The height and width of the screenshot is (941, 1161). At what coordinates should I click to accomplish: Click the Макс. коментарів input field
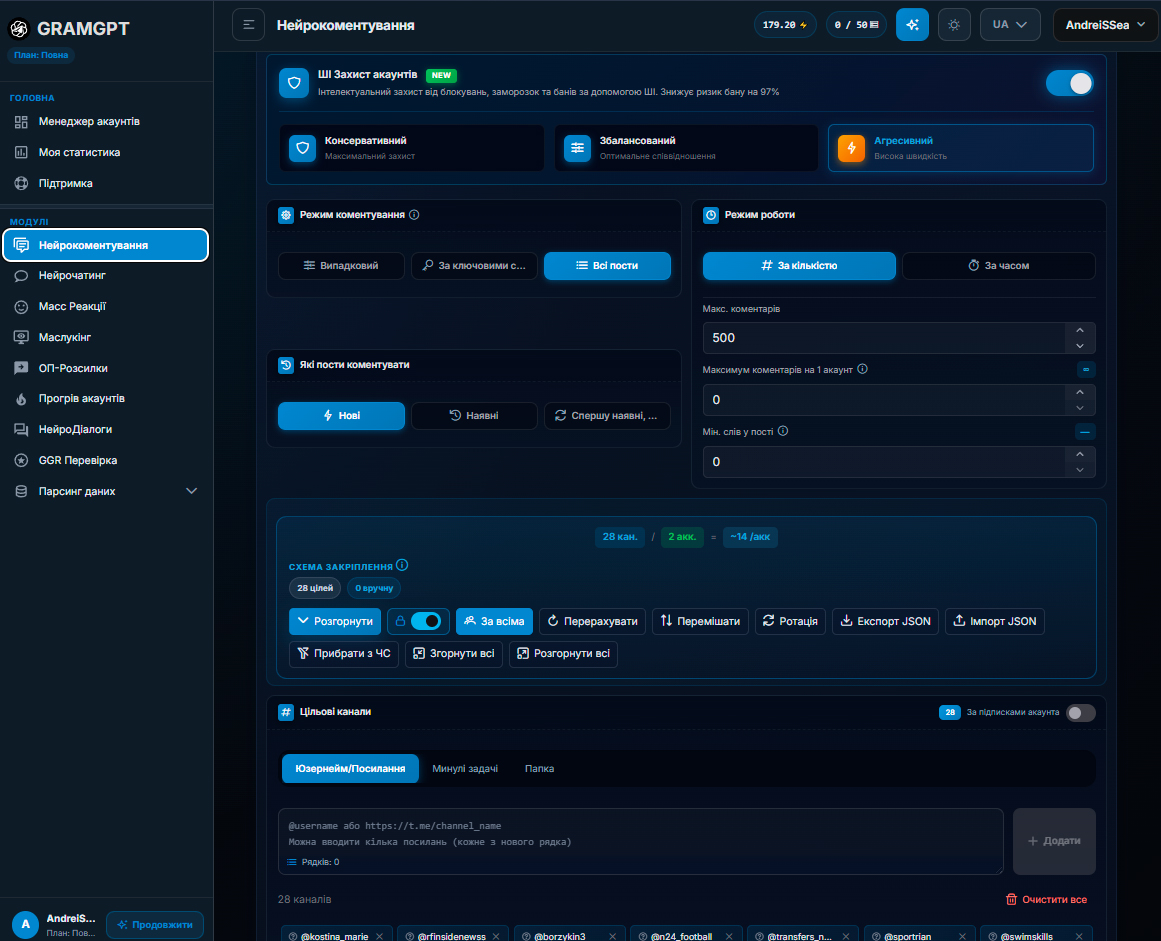[x=883, y=338]
